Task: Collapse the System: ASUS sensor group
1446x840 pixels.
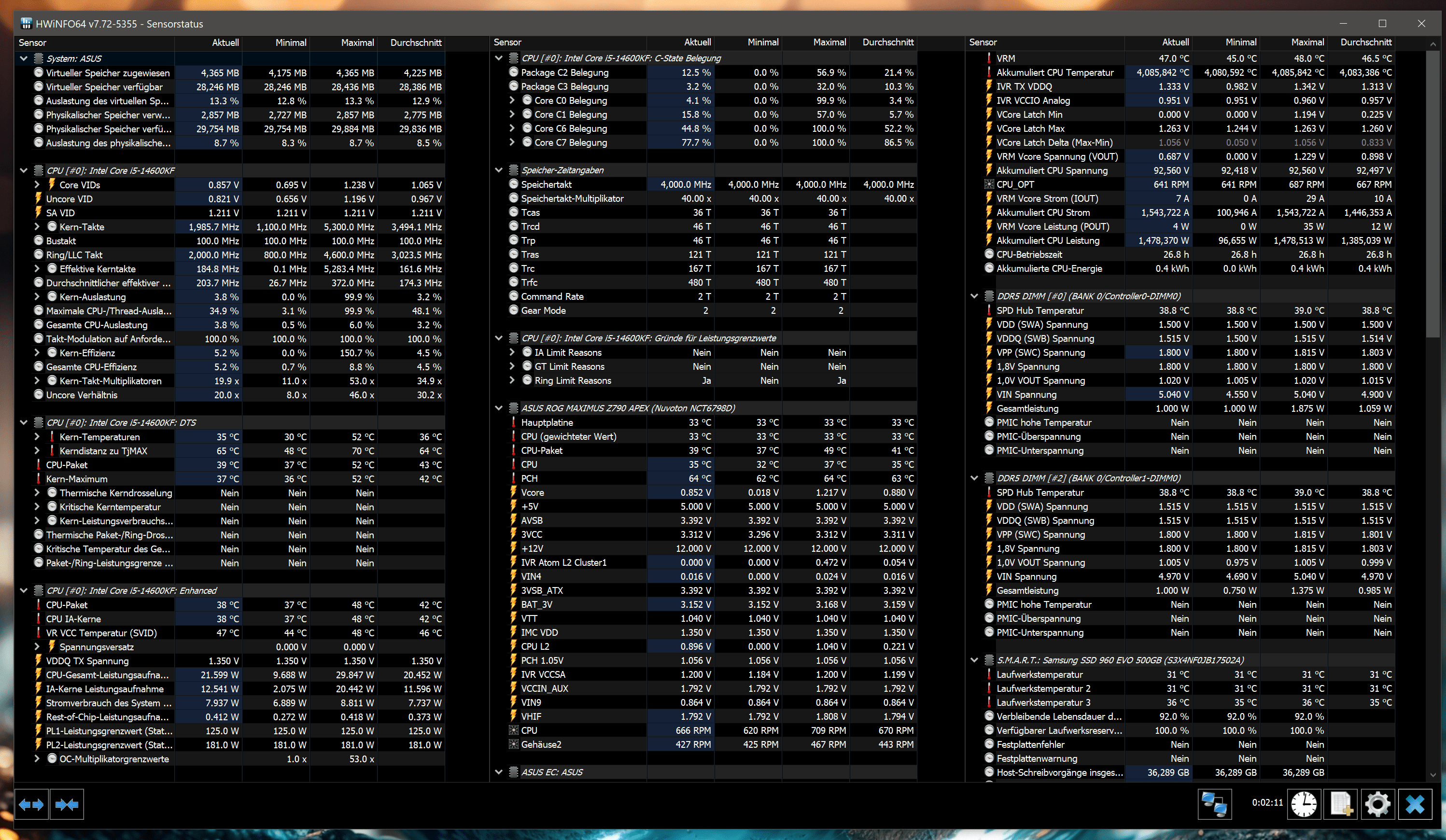Action: tap(24, 58)
